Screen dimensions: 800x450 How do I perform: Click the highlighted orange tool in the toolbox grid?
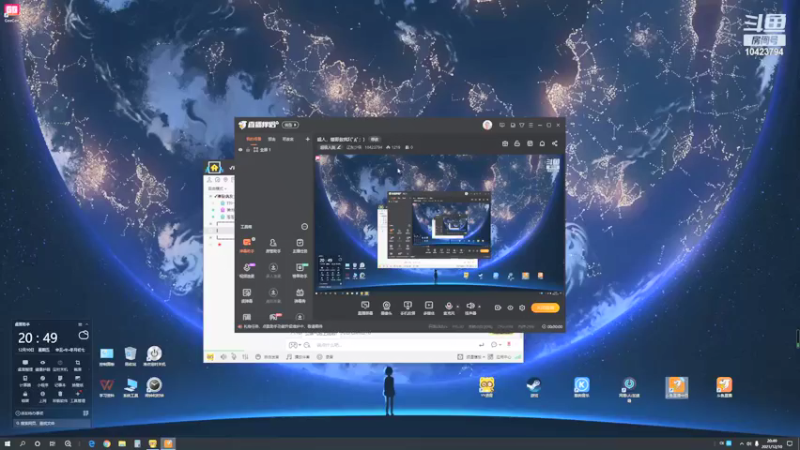[247, 243]
